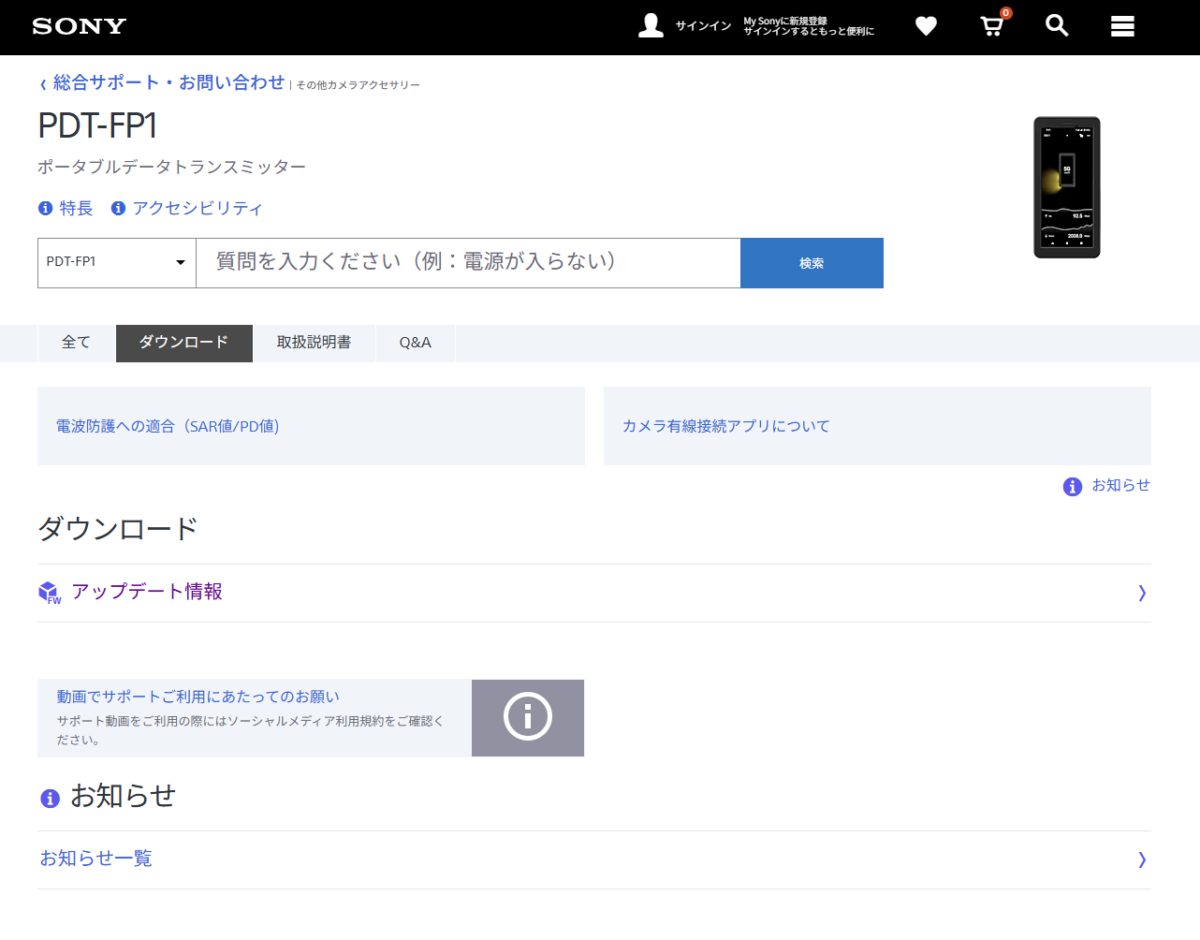Open the favorites heart icon
The image size is (1200, 940).
tap(926, 27)
